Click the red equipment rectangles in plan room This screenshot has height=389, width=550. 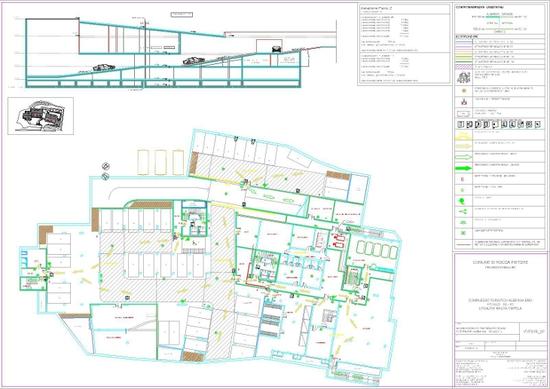coord(339,241)
